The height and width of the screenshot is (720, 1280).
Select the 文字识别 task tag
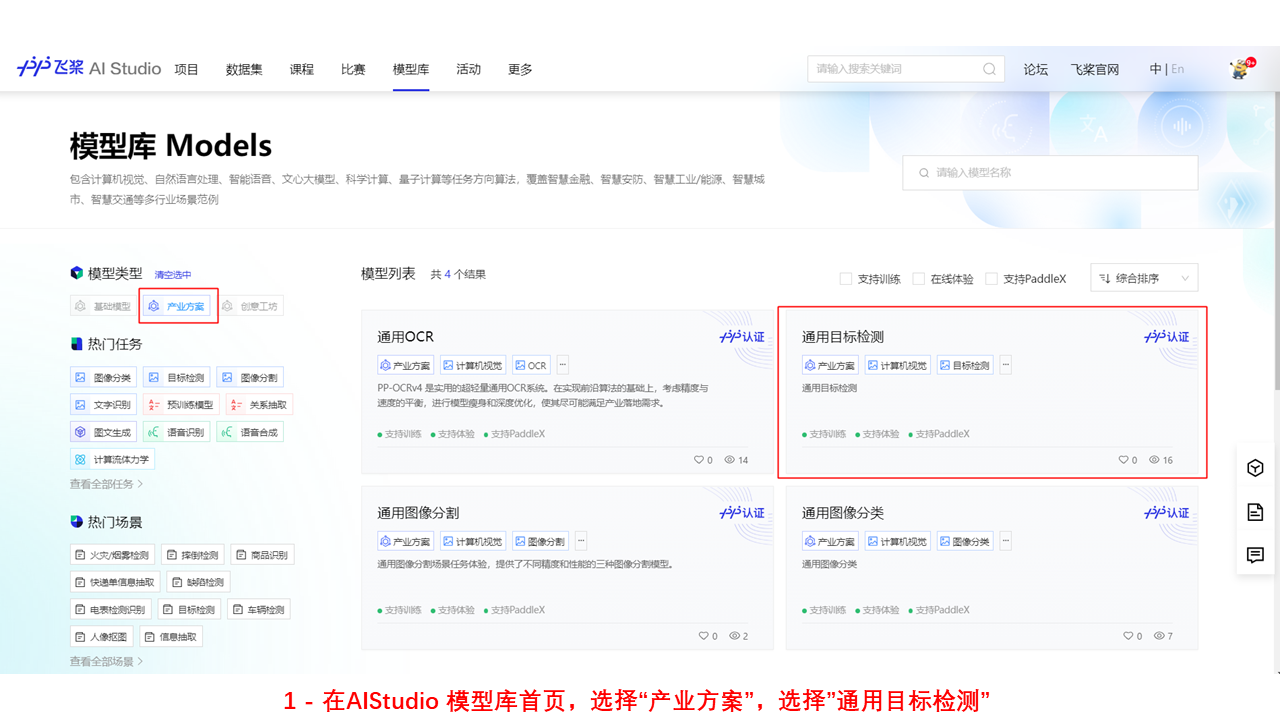[103, 405]
